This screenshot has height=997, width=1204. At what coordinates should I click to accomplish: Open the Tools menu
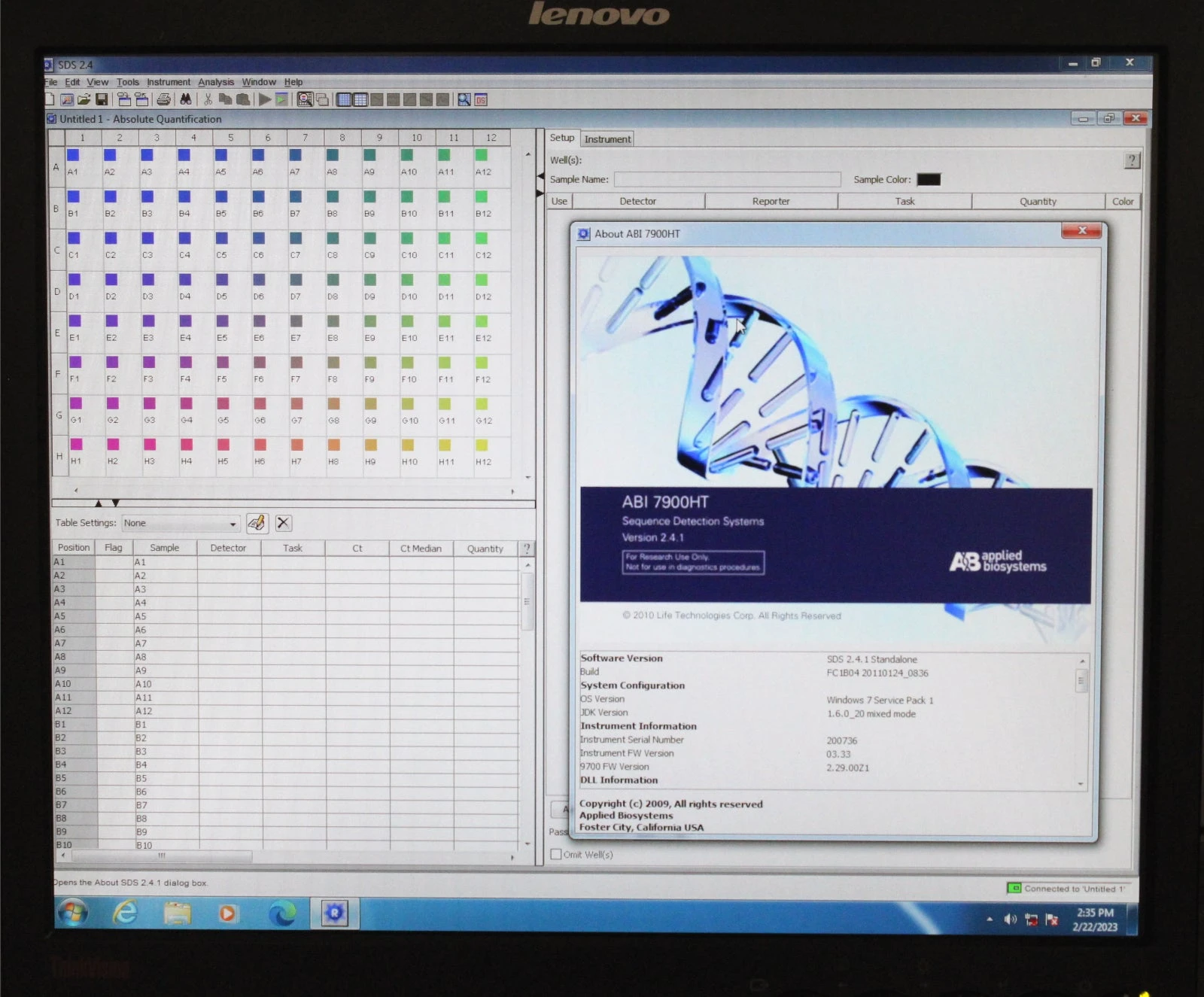127,82
